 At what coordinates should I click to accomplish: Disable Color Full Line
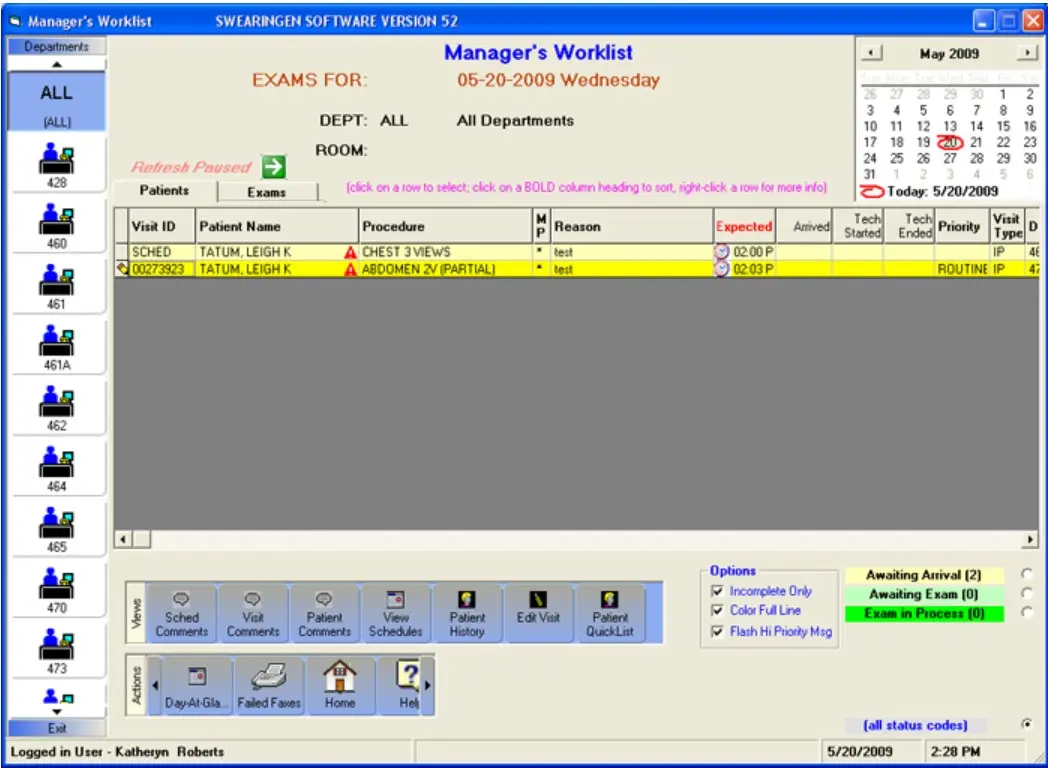tap(716, 608)
